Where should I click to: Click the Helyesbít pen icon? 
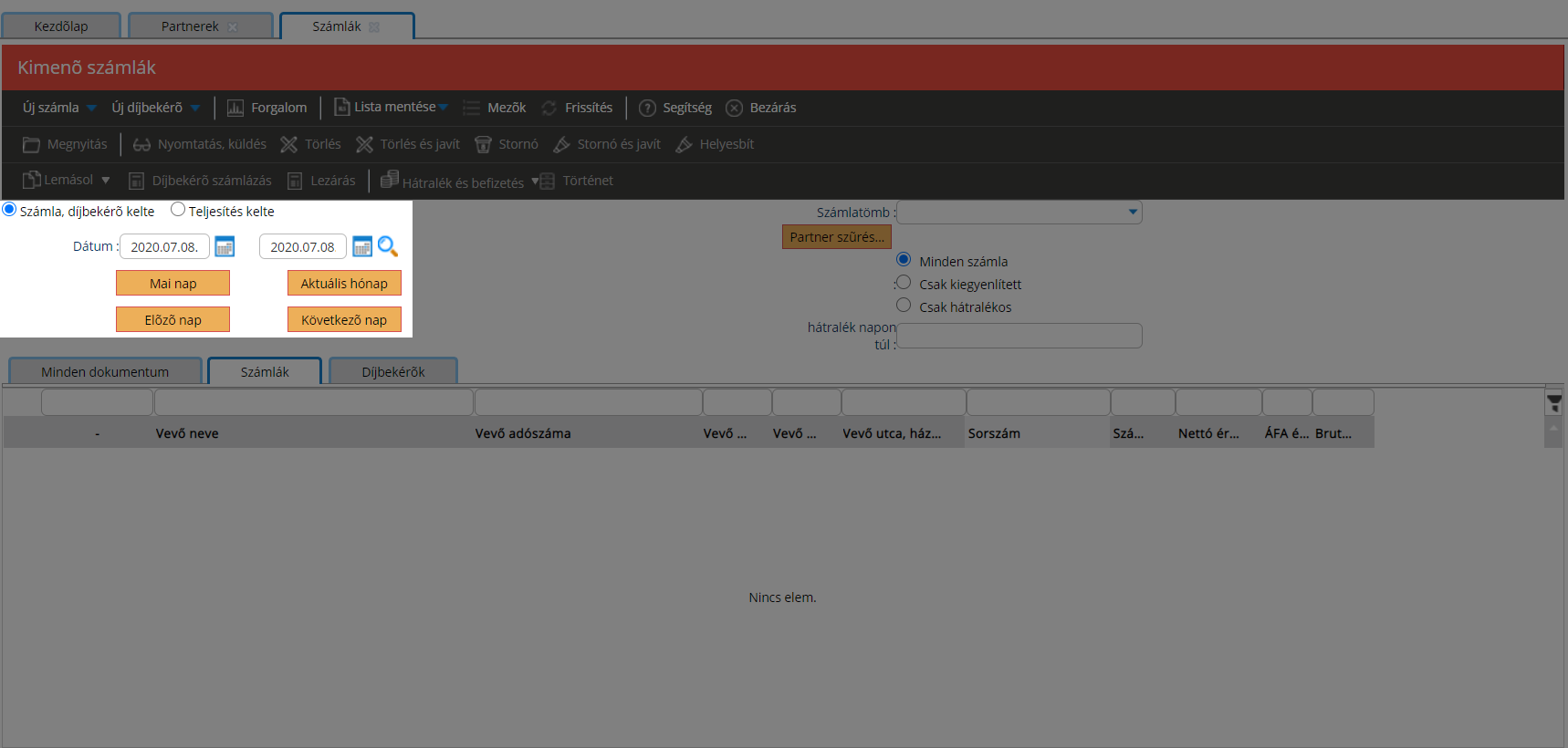coord(684,144)
